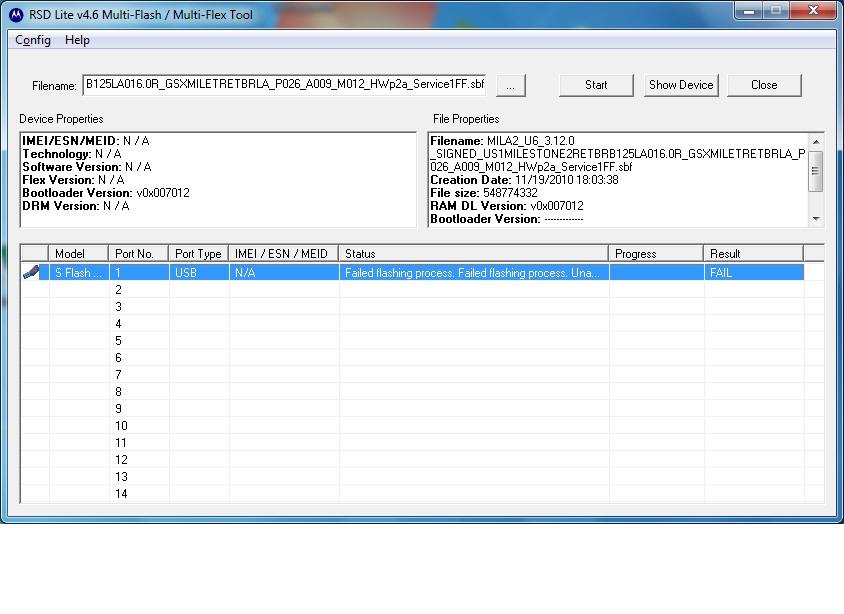Click the Bootloader Version line in File Properties
Image resolution: width=844 pixels, height=614 pixels.
[x=507, y=219]
